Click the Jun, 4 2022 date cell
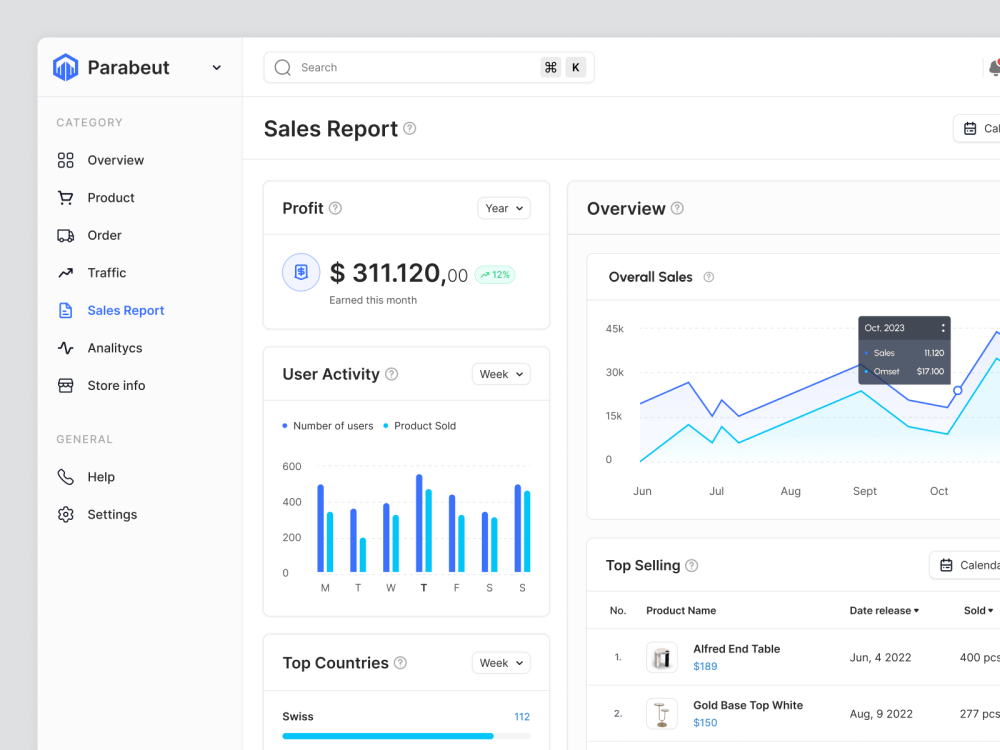This screenshot has width=1000, height=750. [x=881, y=658]
